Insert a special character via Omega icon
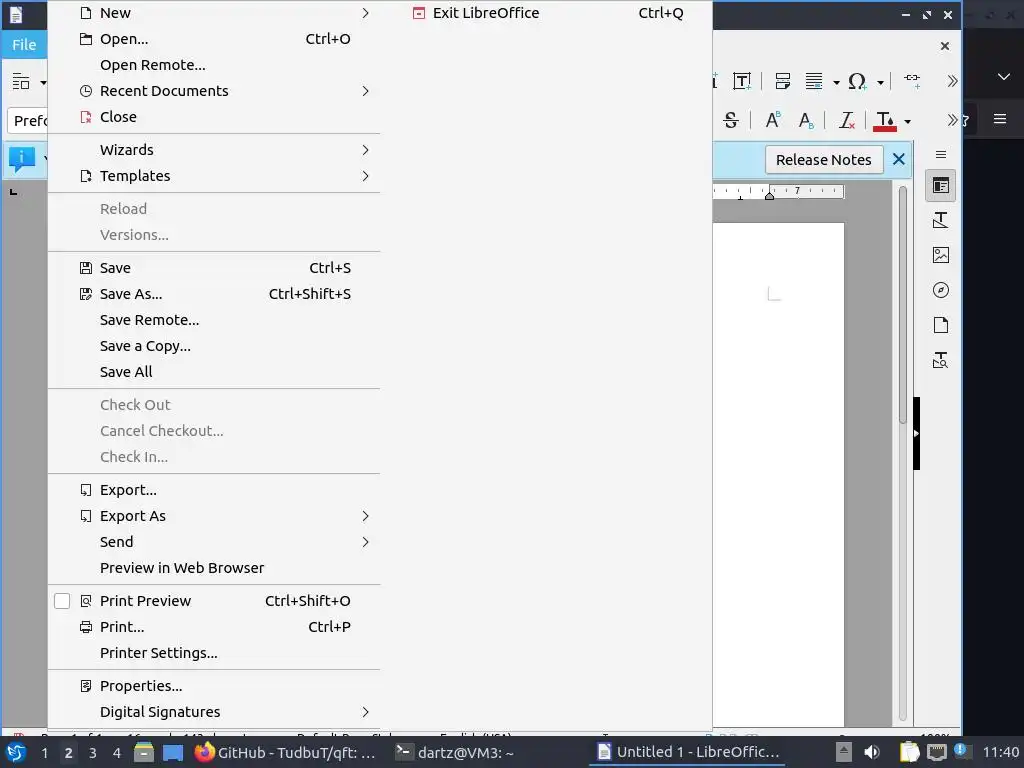 click(857, 82)
